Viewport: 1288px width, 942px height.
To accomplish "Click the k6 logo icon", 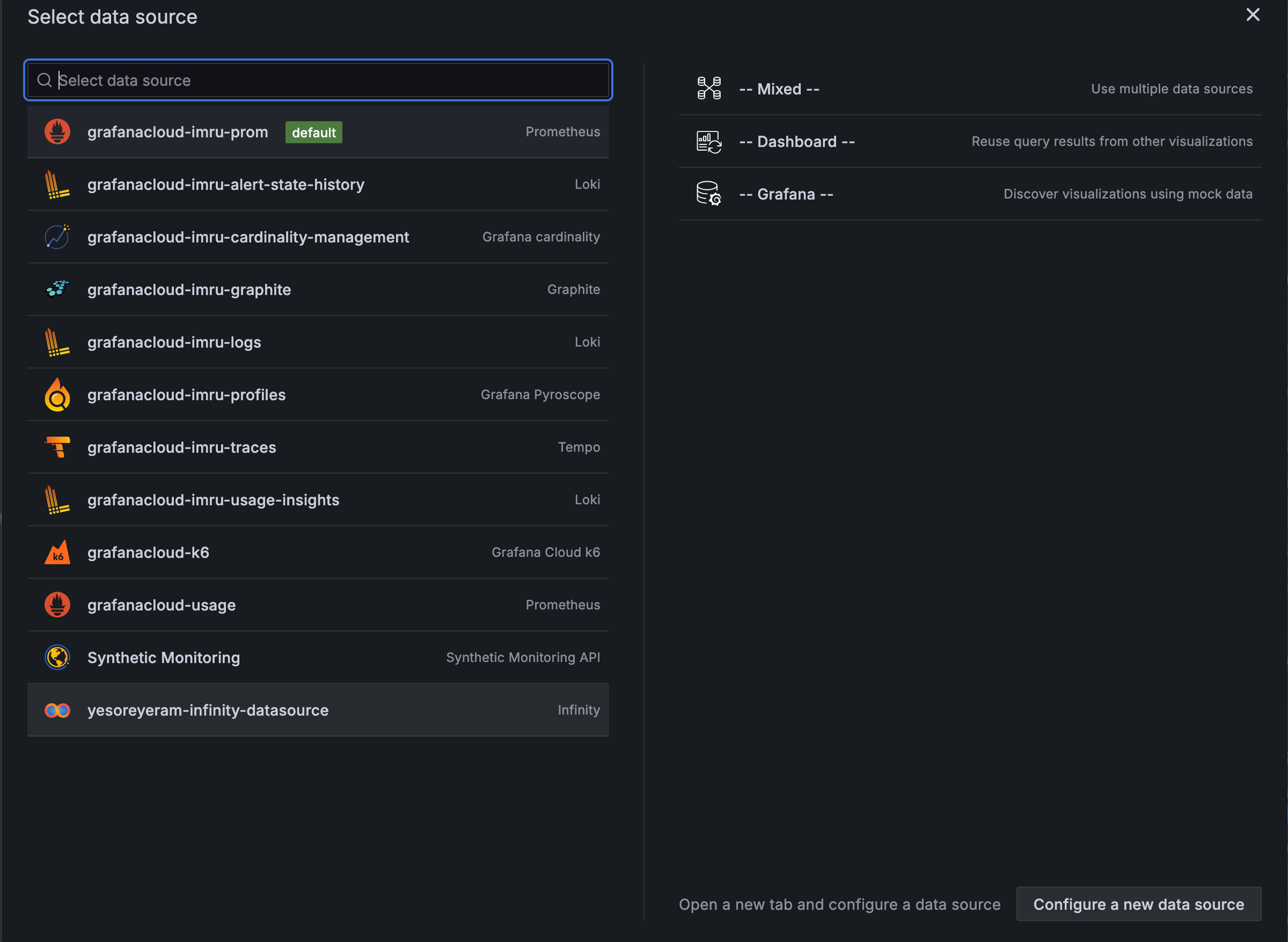I will pos(57,552).
